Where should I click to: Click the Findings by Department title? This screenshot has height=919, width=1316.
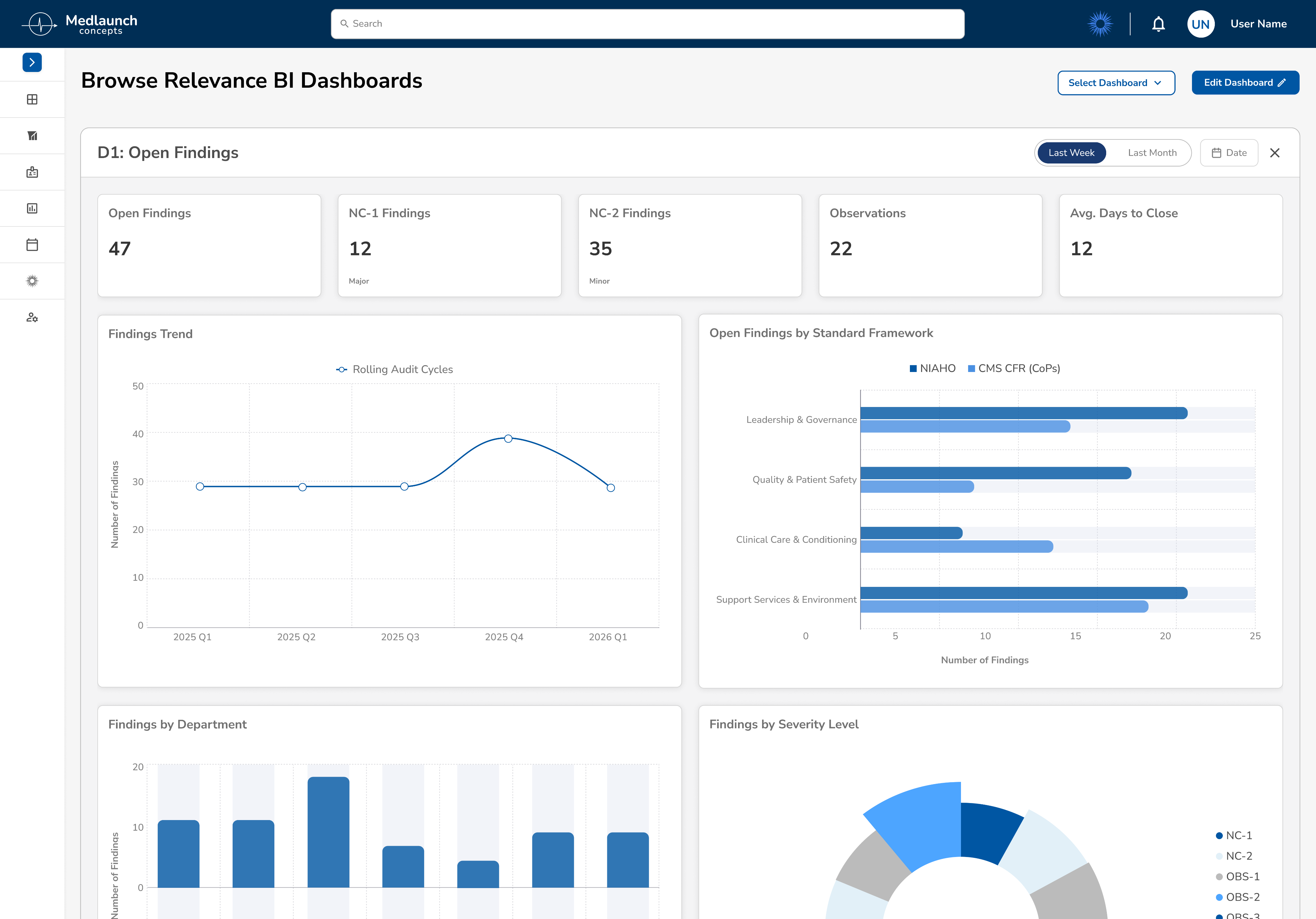(x=177, y=724)
